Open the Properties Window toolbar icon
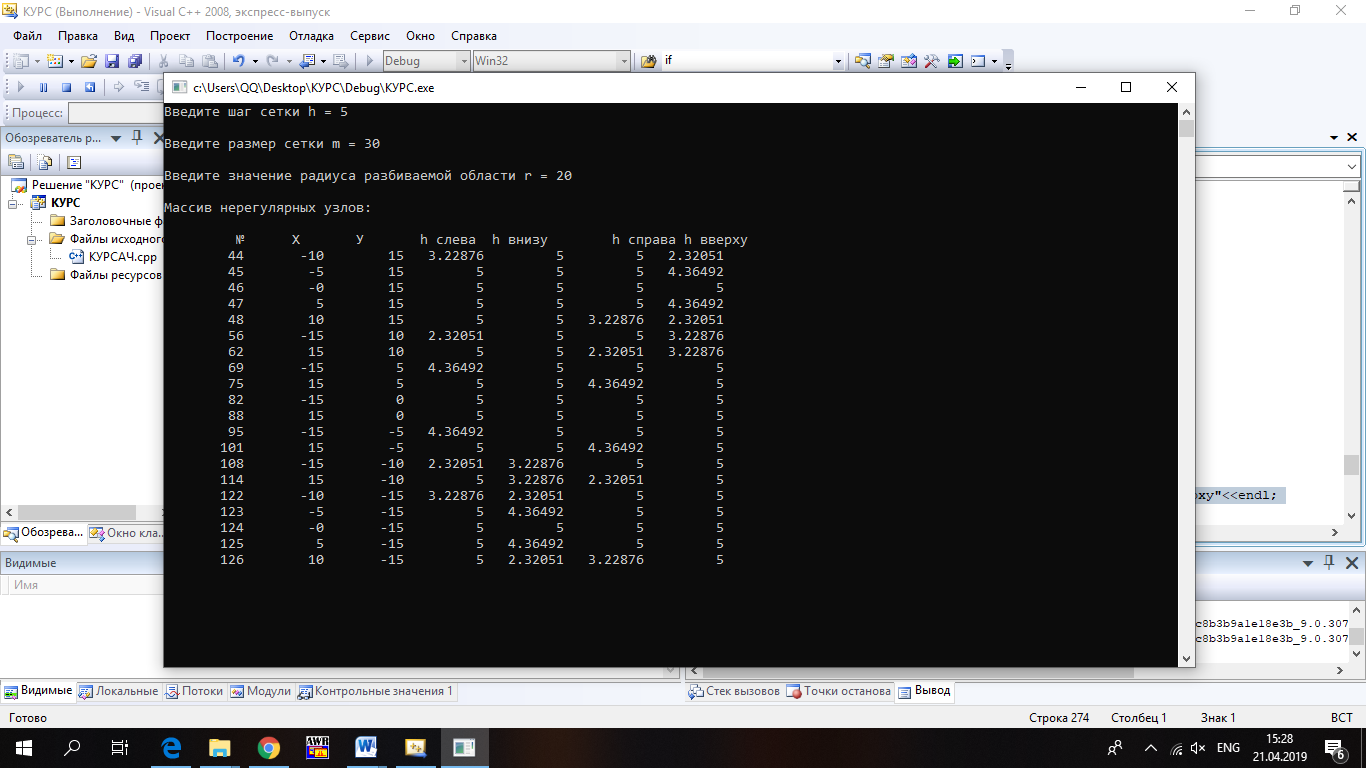This screenshot has height=768, width=1366. pyautogui.click(x=886, y=61)
